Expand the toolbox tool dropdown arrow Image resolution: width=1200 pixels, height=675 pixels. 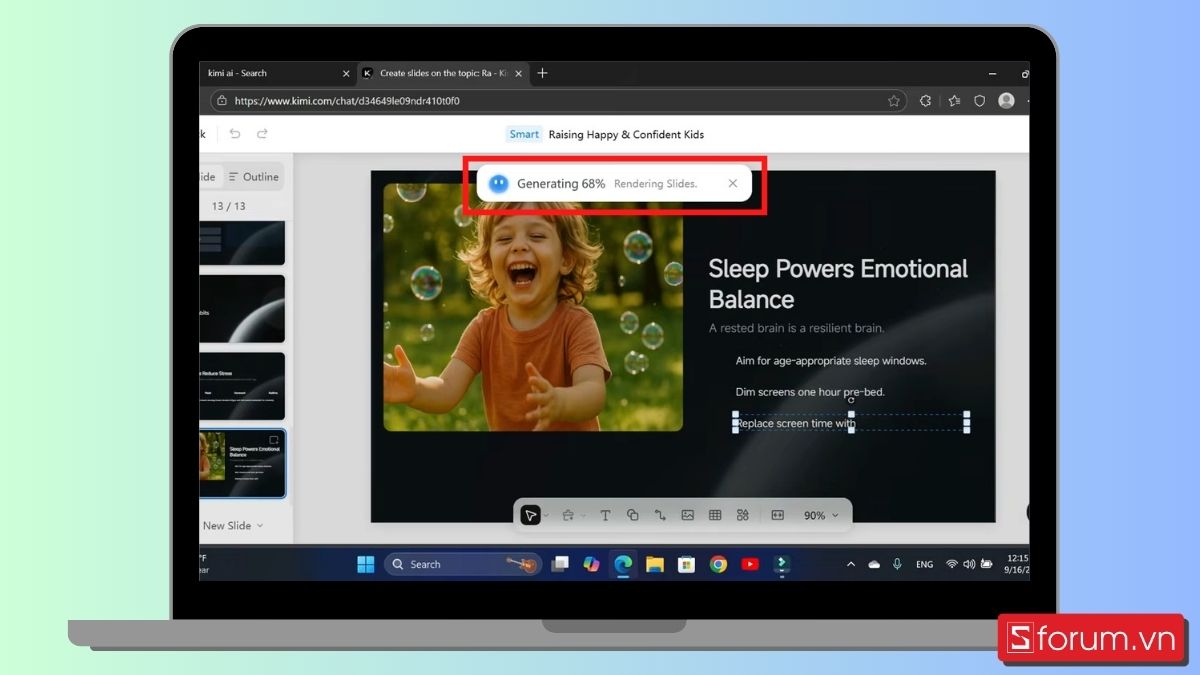[x=583, y=516]
